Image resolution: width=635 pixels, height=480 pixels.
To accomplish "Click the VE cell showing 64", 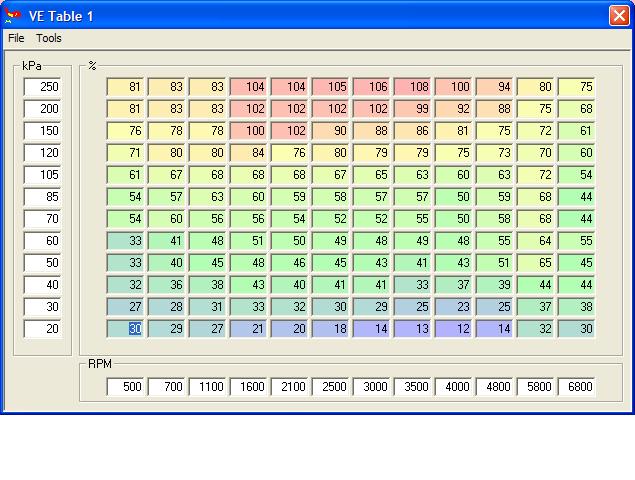I will tap(536, 241).
